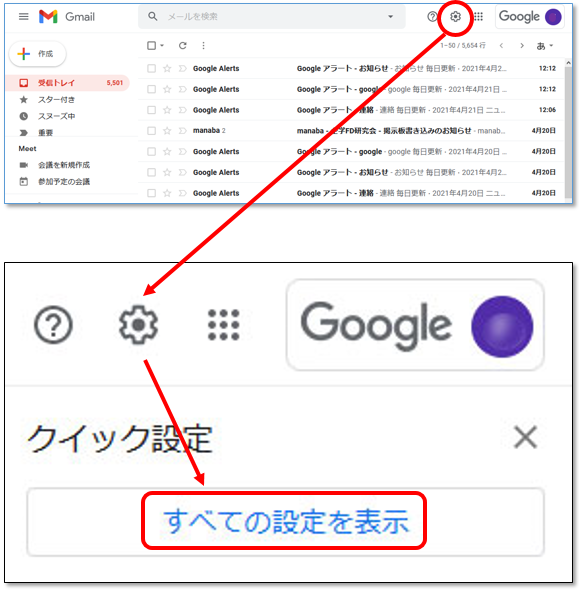Click すべての設定を表示 button
579x595 pixels.
click(285, 522)
